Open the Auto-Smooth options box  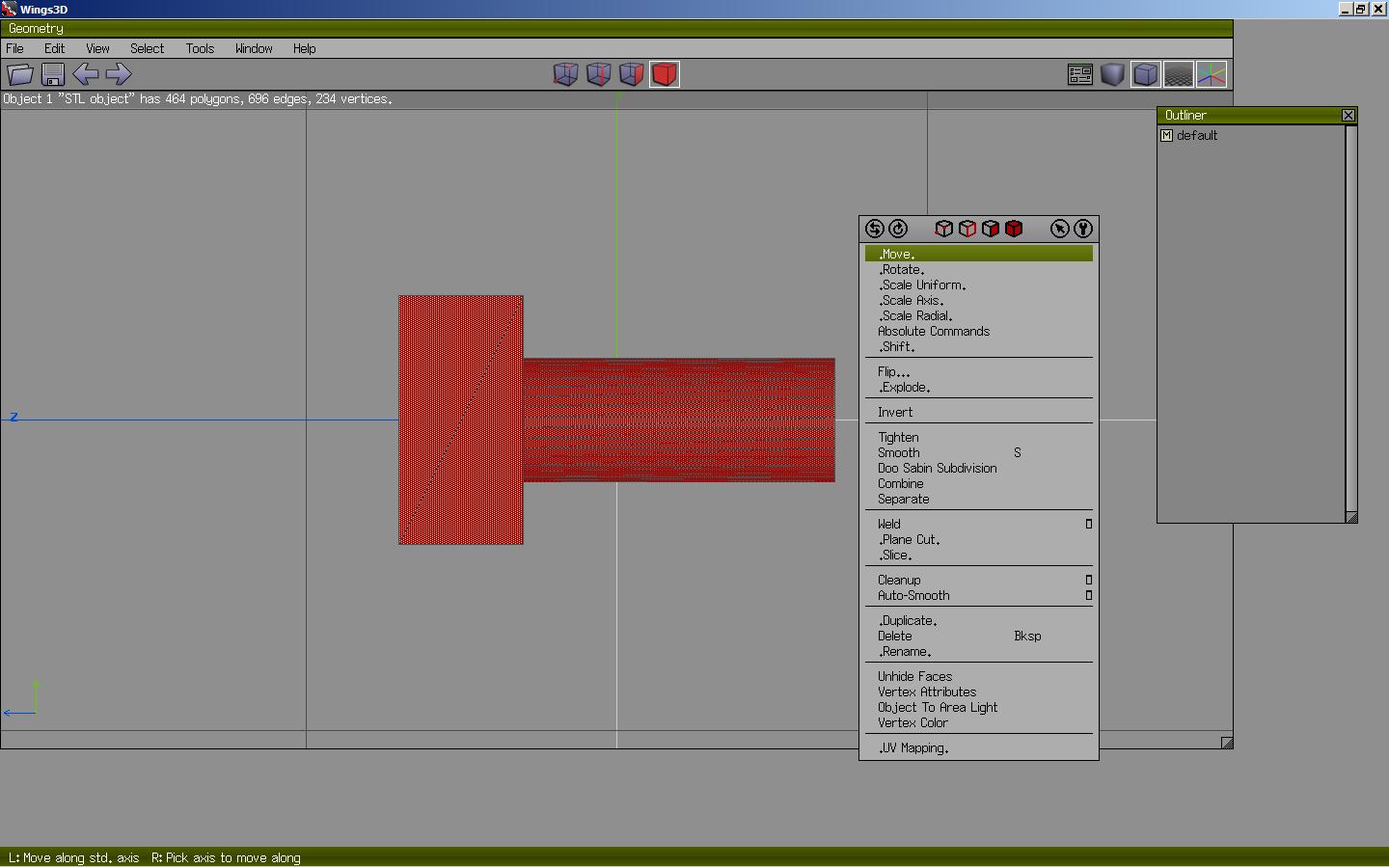[1089, 595]
